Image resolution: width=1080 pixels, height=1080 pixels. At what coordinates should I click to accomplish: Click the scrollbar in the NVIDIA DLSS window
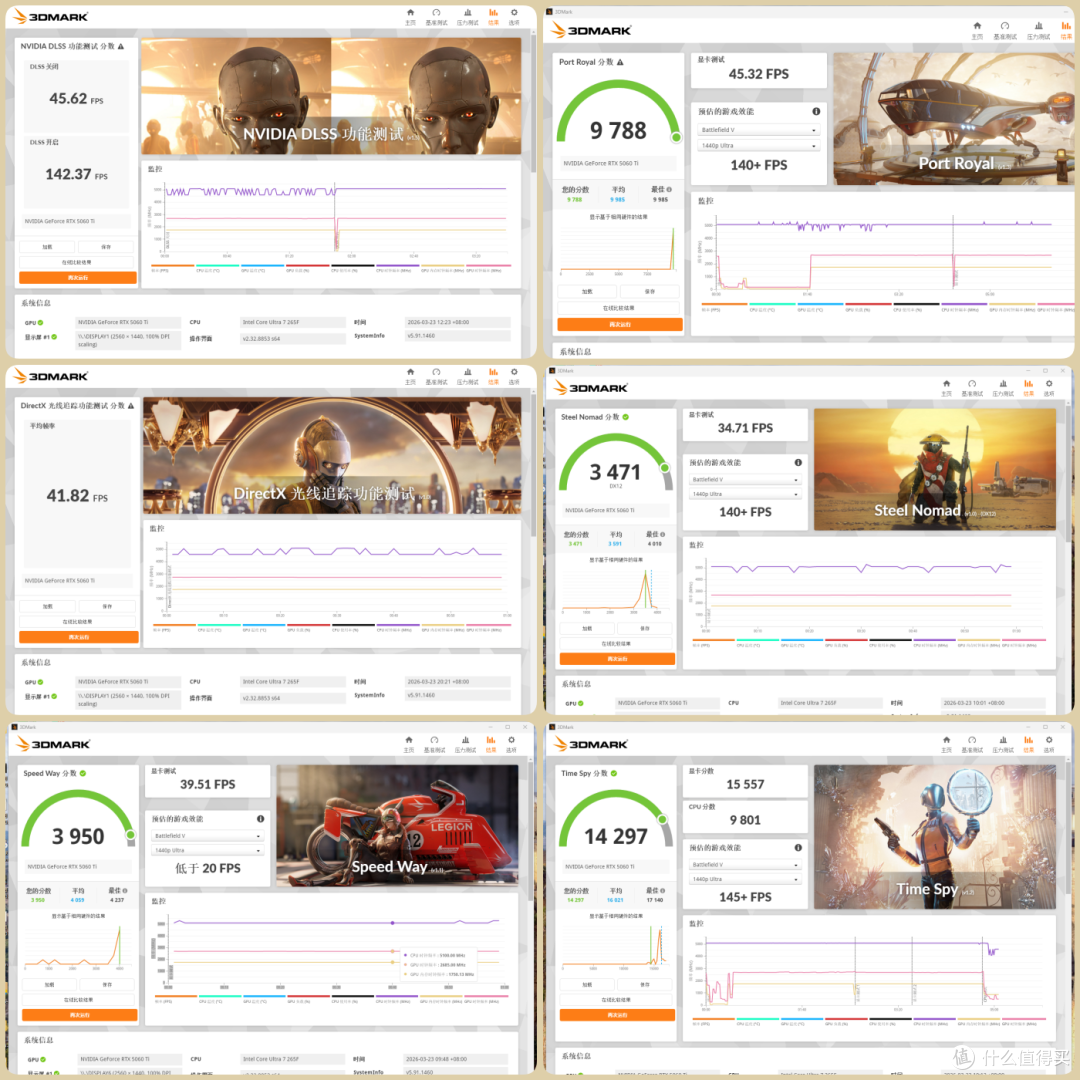click(533, 103)
